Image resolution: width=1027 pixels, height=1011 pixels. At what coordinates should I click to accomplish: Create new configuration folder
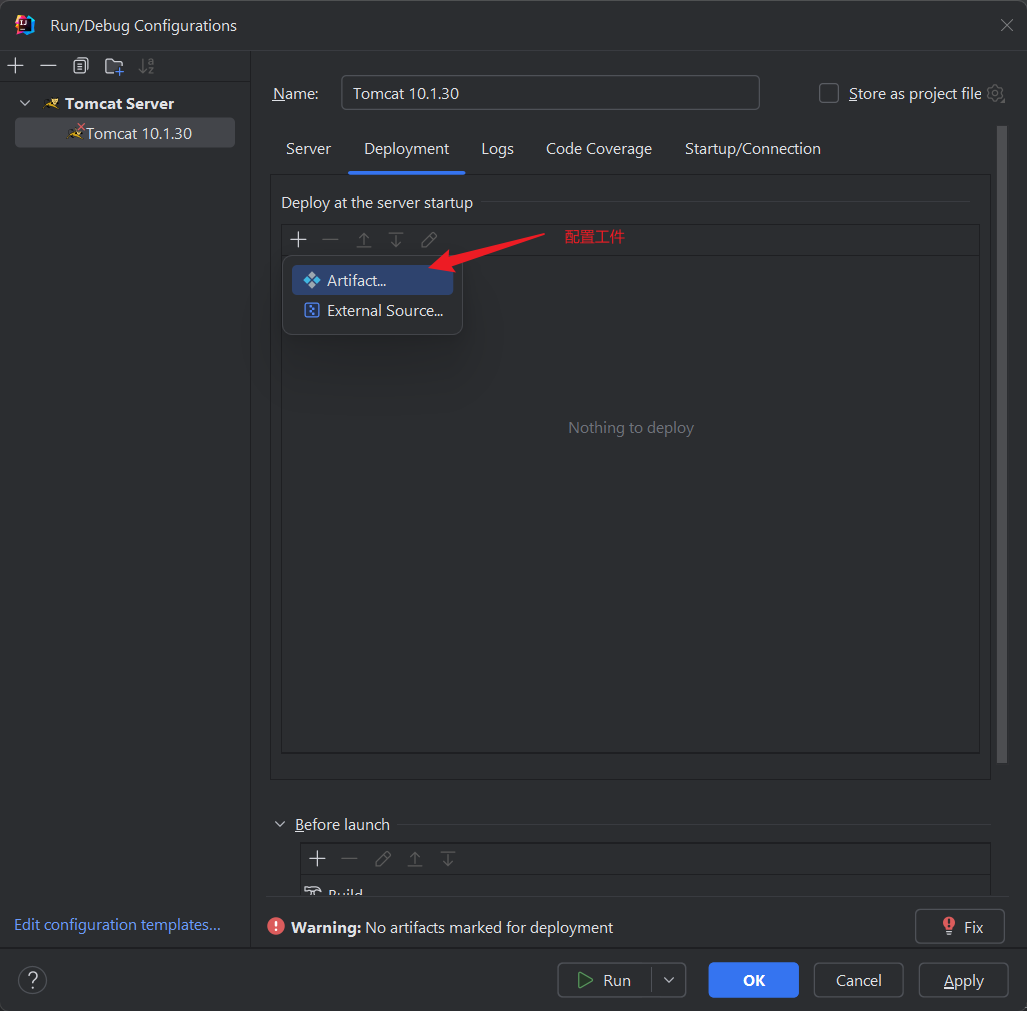coord(114,66)
